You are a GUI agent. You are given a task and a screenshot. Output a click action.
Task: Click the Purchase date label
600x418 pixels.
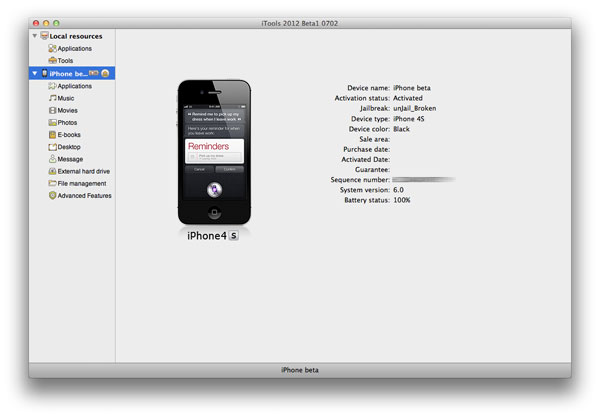[367, 149]
